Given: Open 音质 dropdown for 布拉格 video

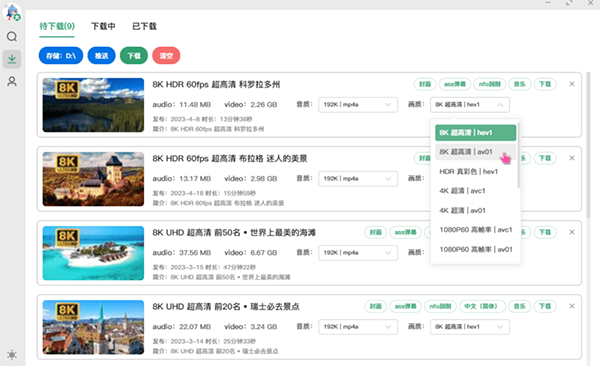Looking at the screenshot, I should coord(358,178).
